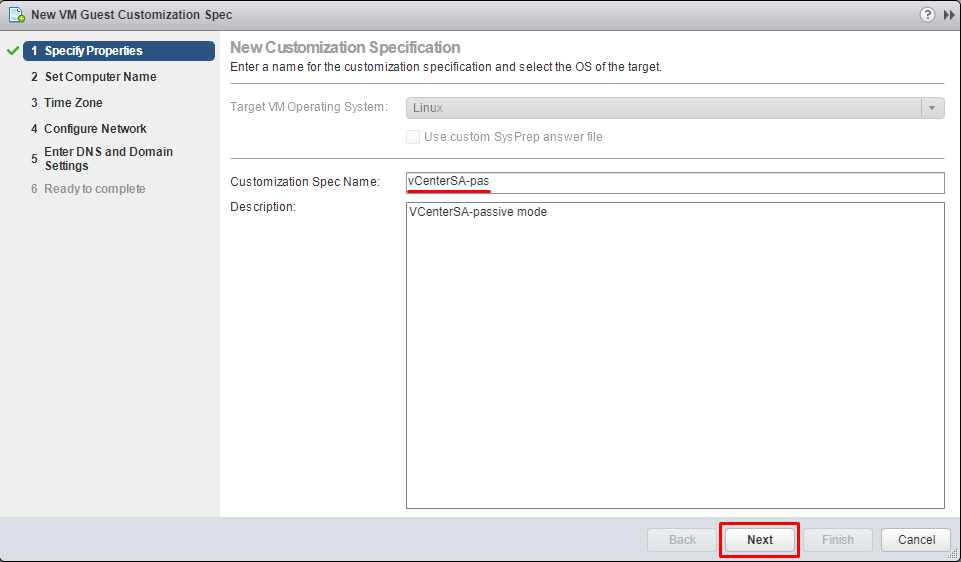Click the Back button
The image size is (961, 562).
(682, 540)
